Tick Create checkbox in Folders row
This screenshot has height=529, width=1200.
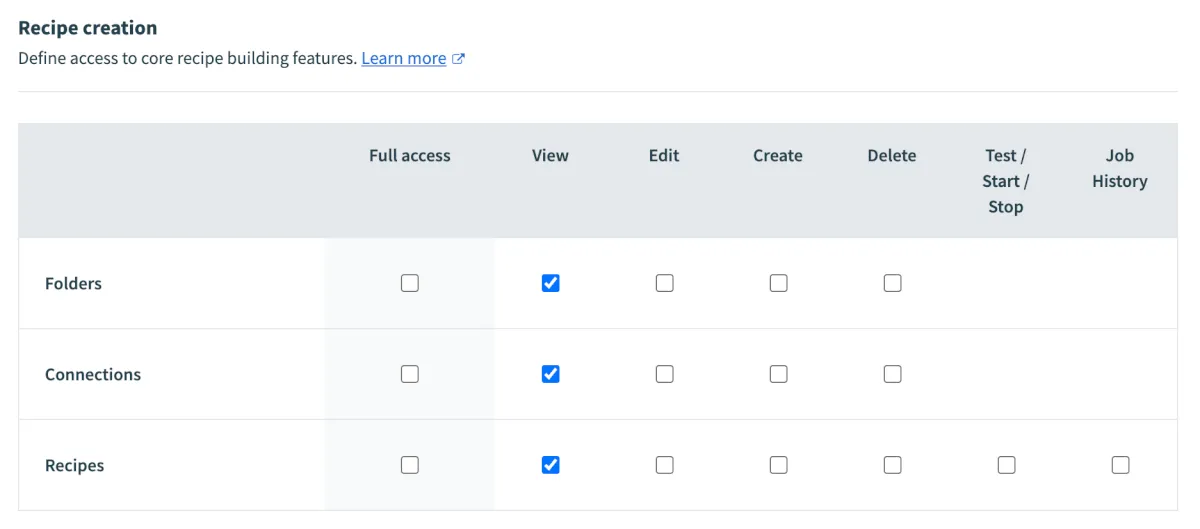pyautogui.click(x=778, y=283)
